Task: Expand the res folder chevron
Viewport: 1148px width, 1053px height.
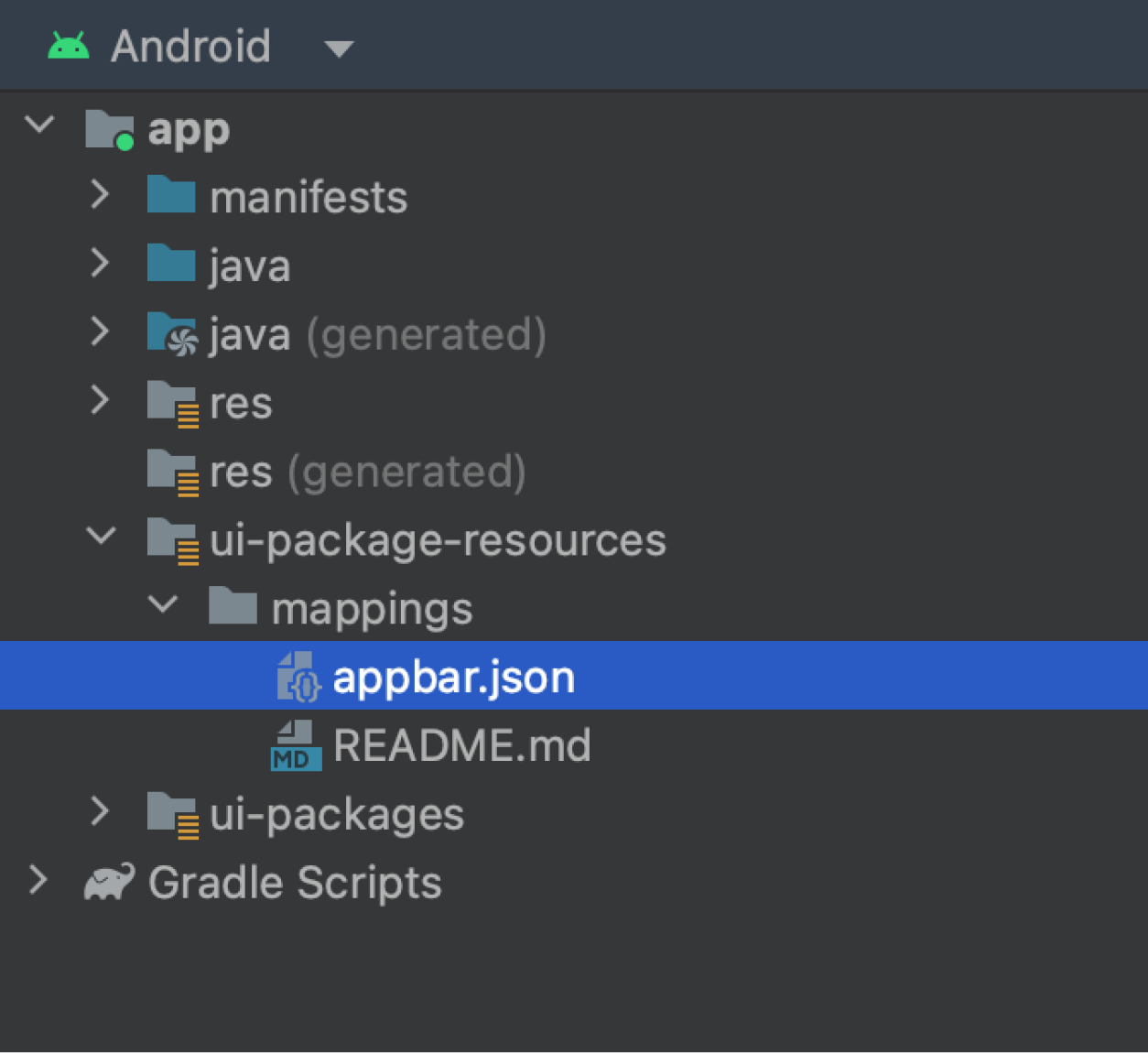Action: coord(101,400)
